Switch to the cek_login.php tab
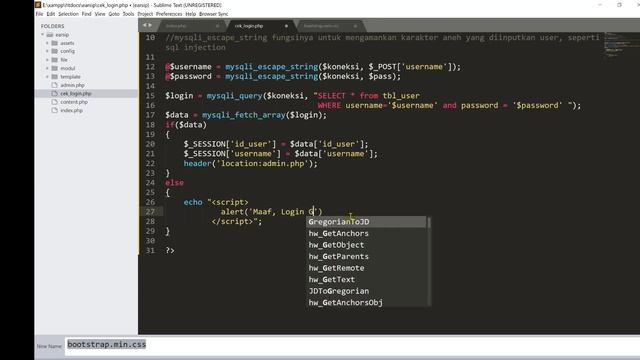The height and width of the screenshot is (360, 640). pos(260,26)
